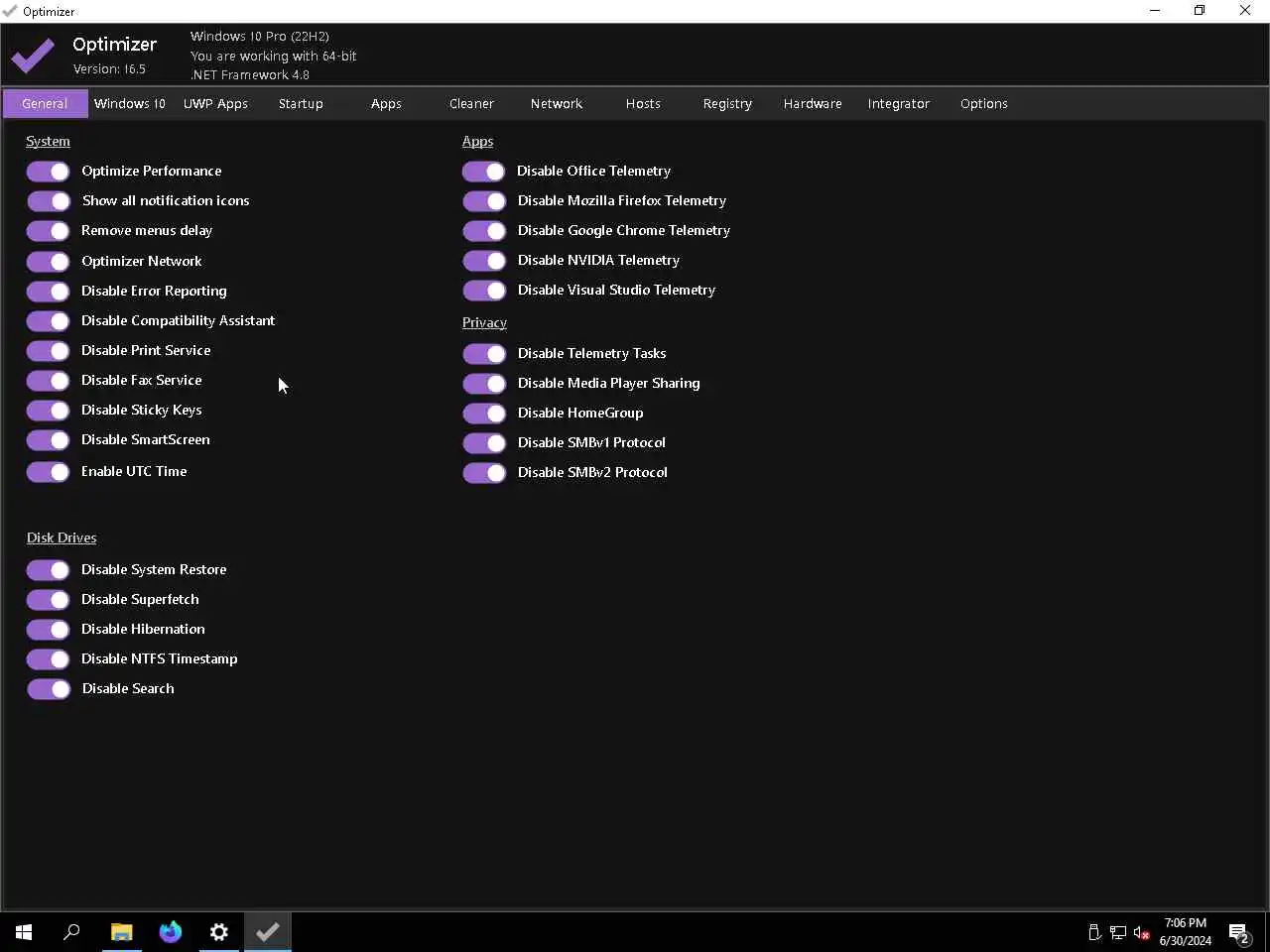
Task: Click the USB device tray icon
Action: (1093, 932)
